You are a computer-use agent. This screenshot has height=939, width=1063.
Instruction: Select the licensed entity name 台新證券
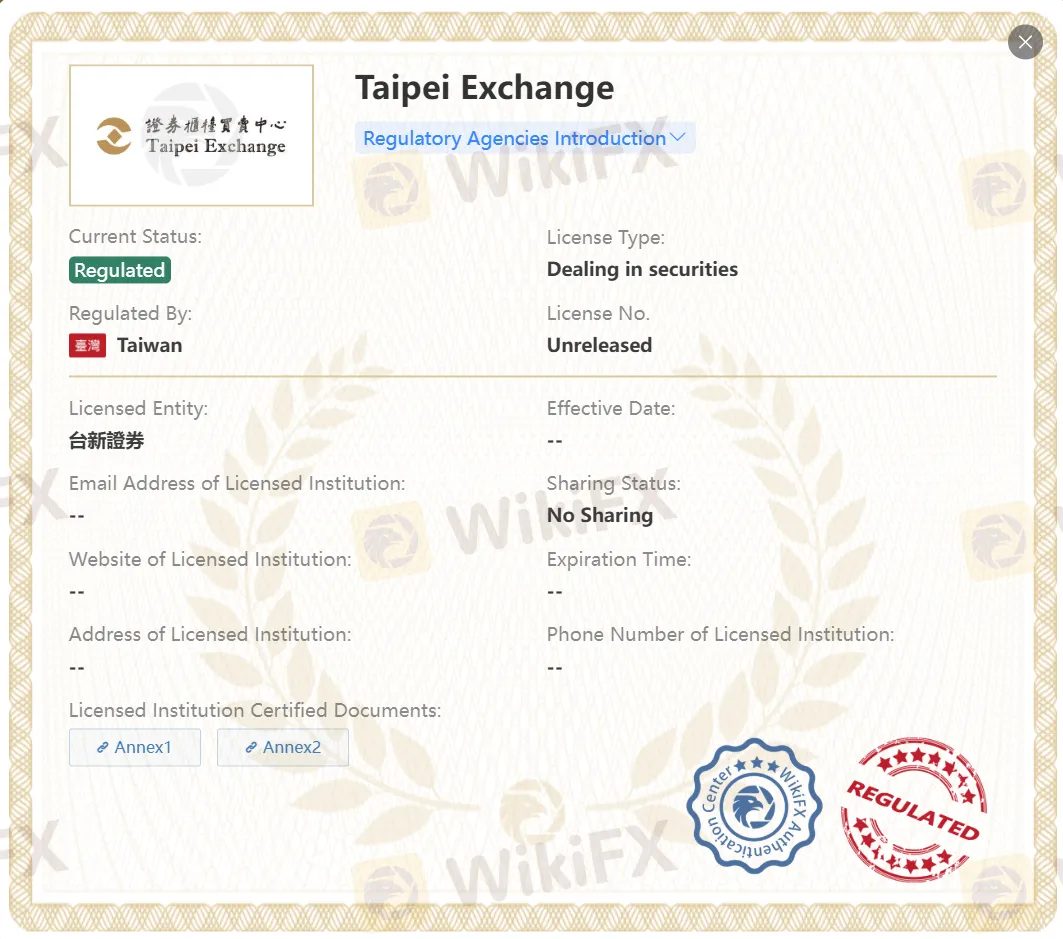tap(106, 441)
